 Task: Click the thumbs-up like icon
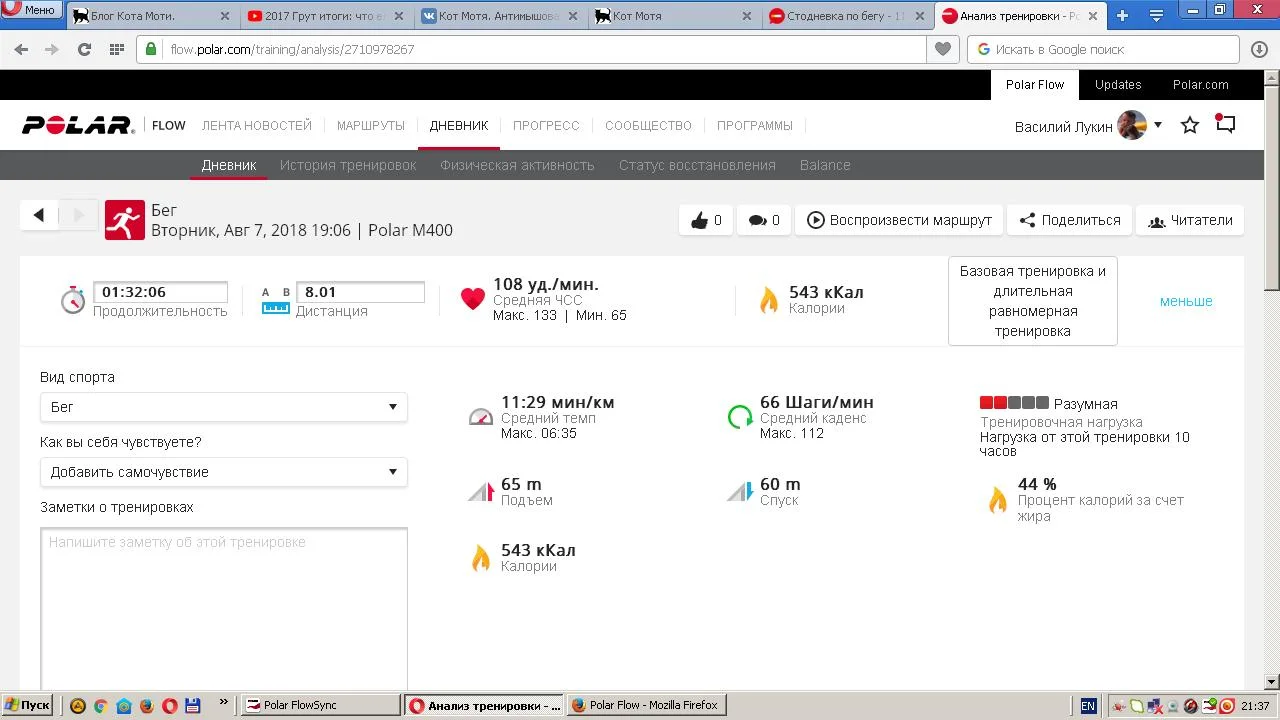pyautogui.click(x=700, y=220)
